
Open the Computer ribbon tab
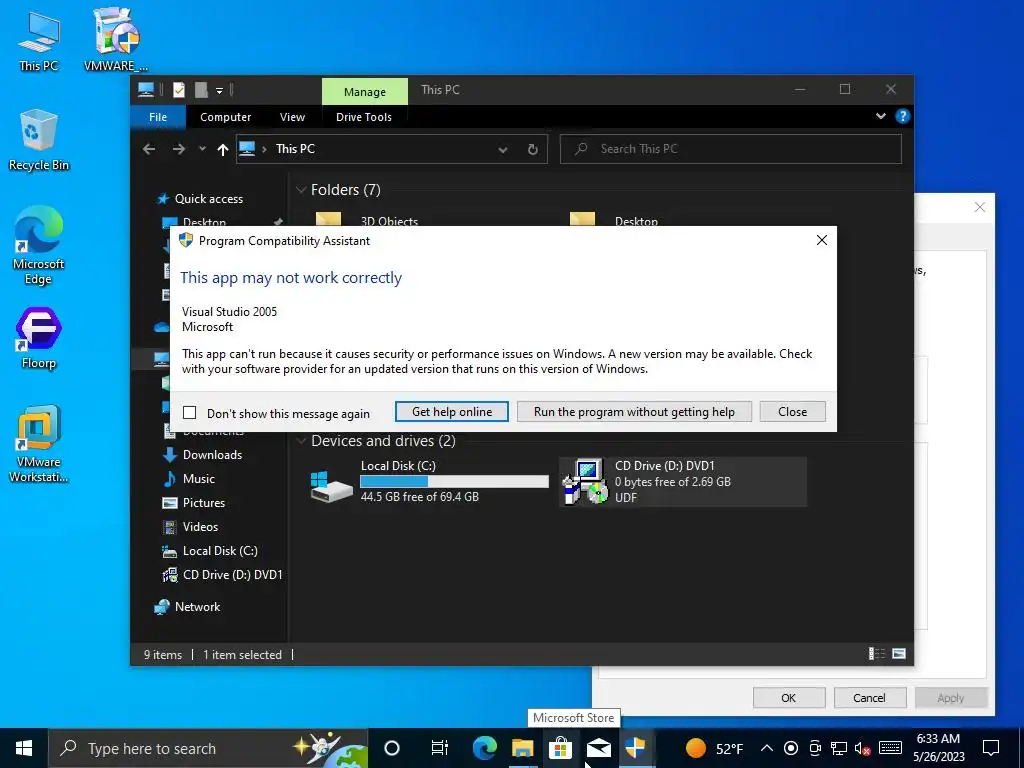pyautogui.click(x=225, y=117)
